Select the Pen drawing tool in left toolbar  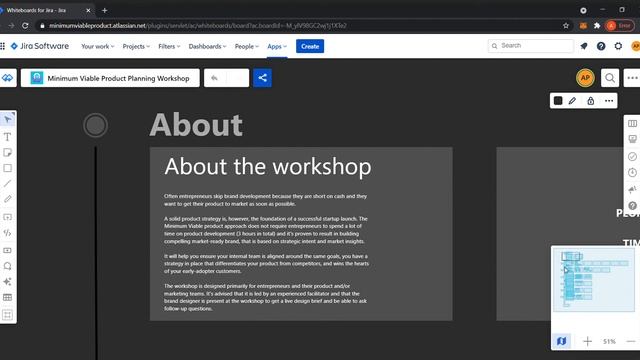point(7,199)
